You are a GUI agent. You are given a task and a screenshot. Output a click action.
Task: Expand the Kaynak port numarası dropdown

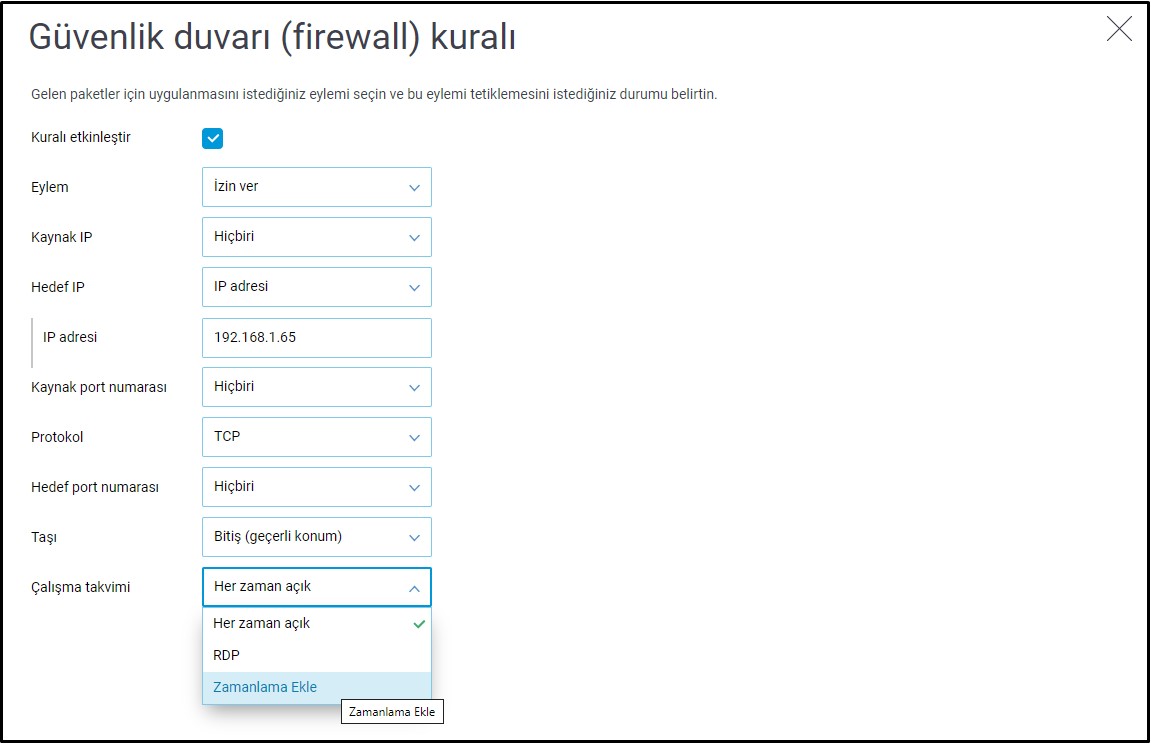316,387
